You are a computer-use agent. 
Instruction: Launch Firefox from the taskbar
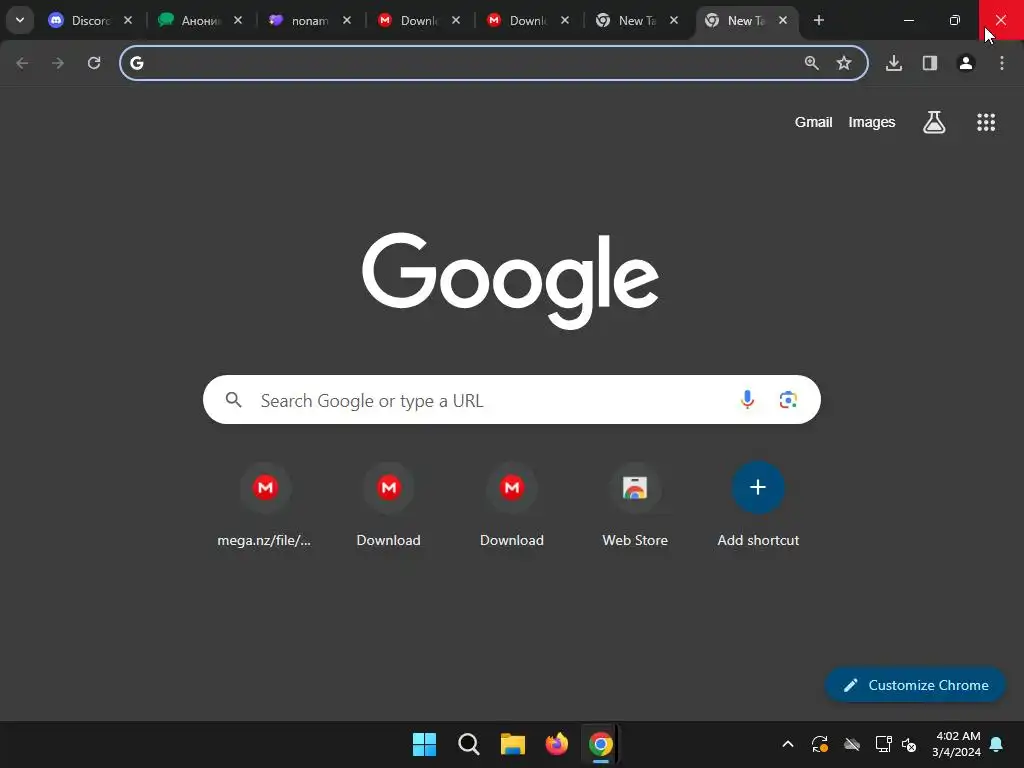coord(556,744)
